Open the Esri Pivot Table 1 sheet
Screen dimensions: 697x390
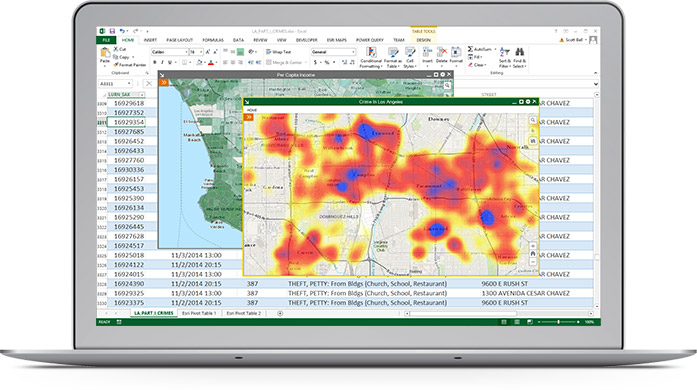199,313
